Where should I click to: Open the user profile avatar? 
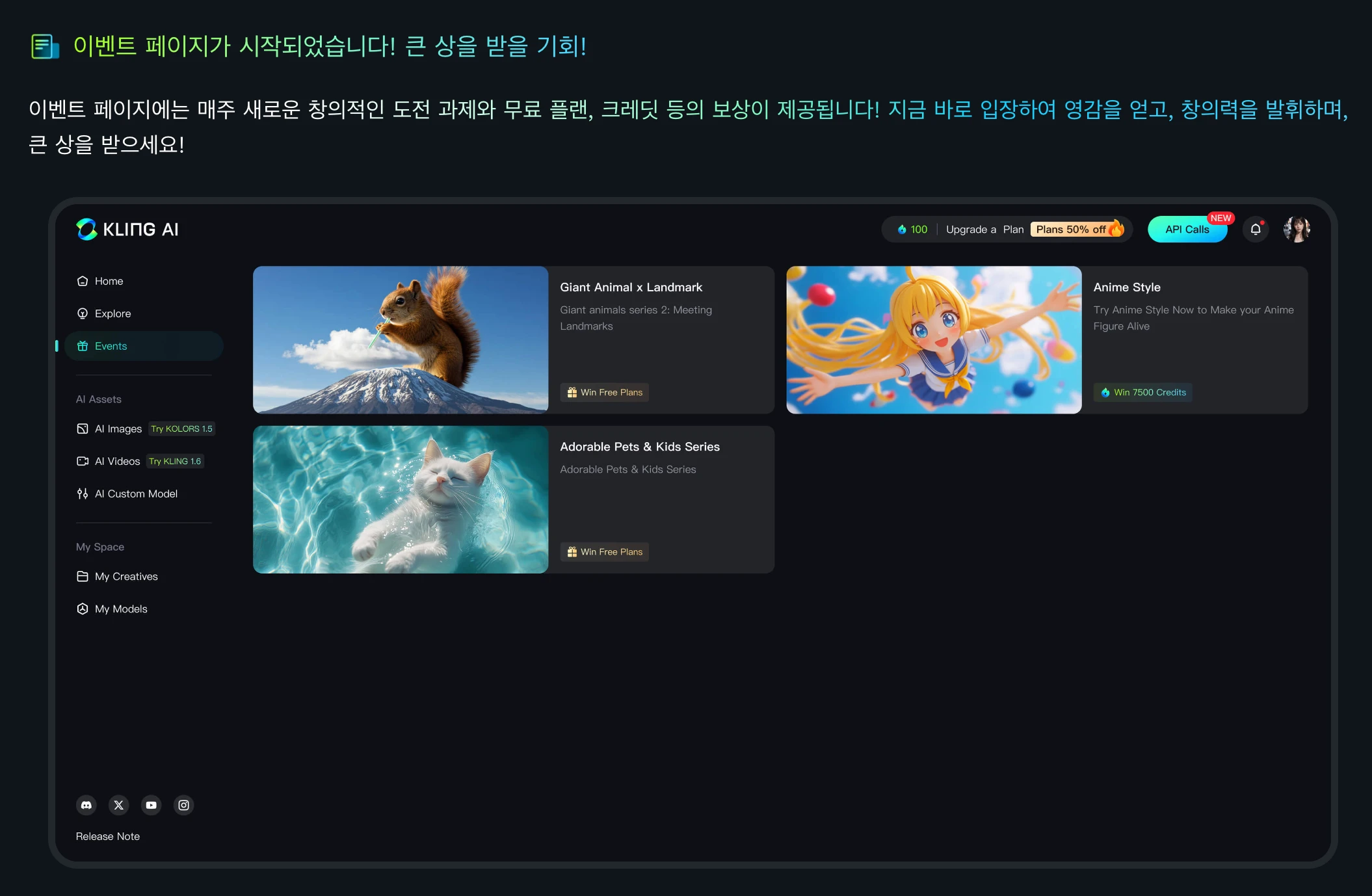pos(1297,230)
